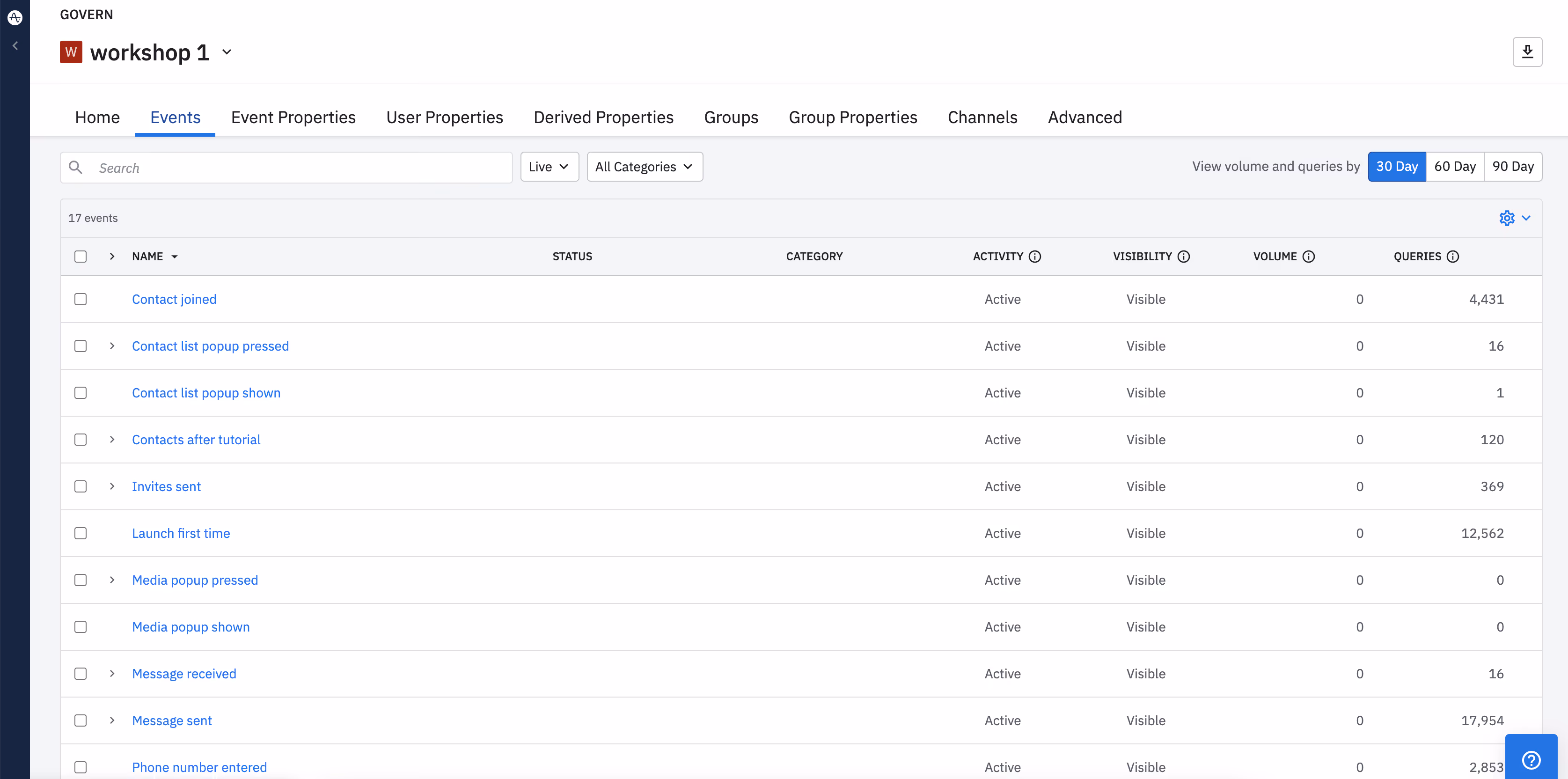Click the Volume info icon
This screenshot has height=779, width=1568.
click(x=1309, y=256)
